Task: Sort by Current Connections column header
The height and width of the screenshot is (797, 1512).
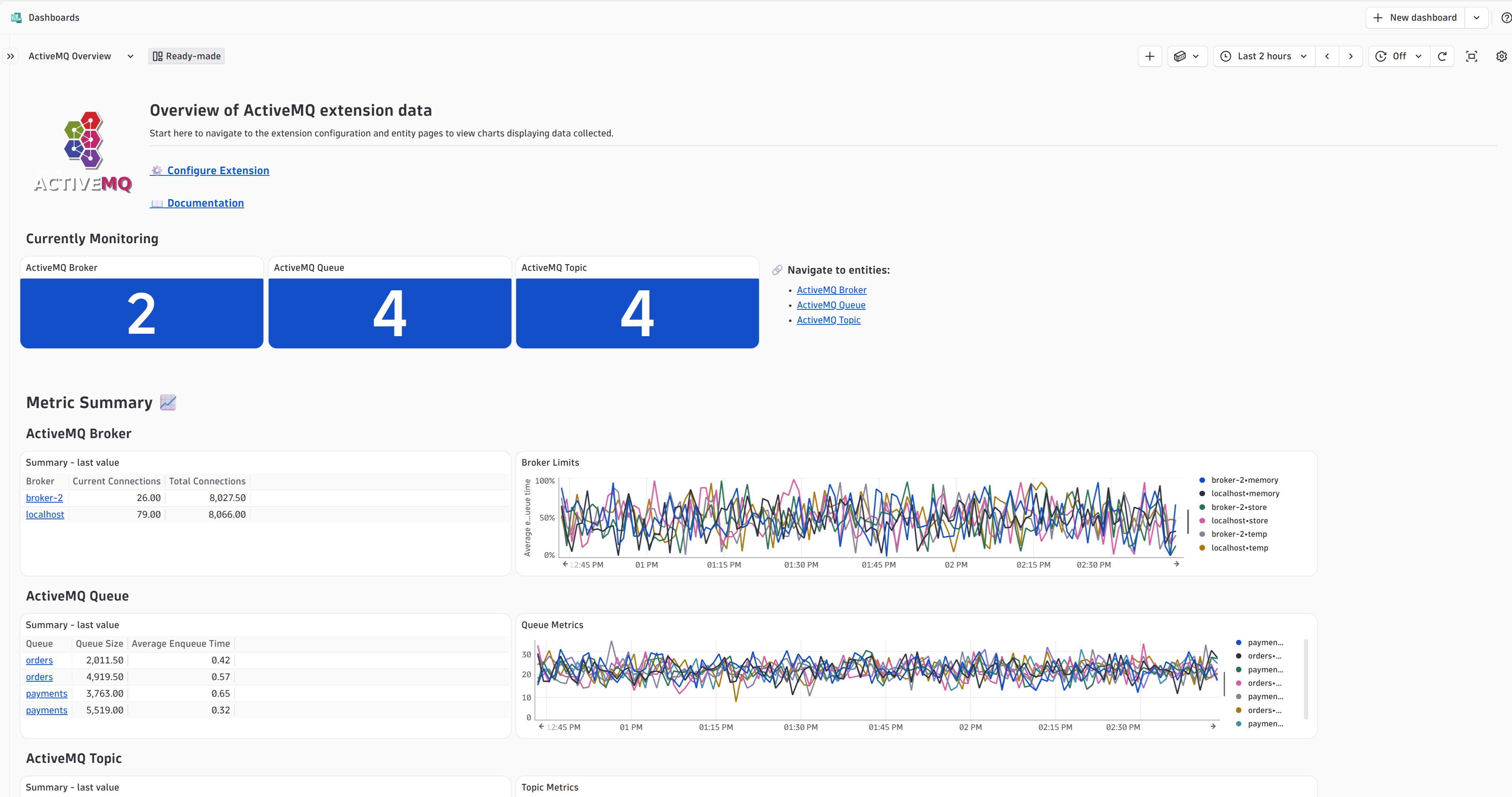Action: (116, 482)
